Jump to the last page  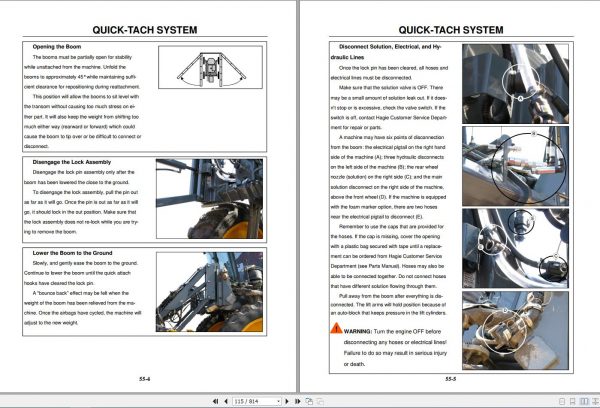click(x=297, y=401)
